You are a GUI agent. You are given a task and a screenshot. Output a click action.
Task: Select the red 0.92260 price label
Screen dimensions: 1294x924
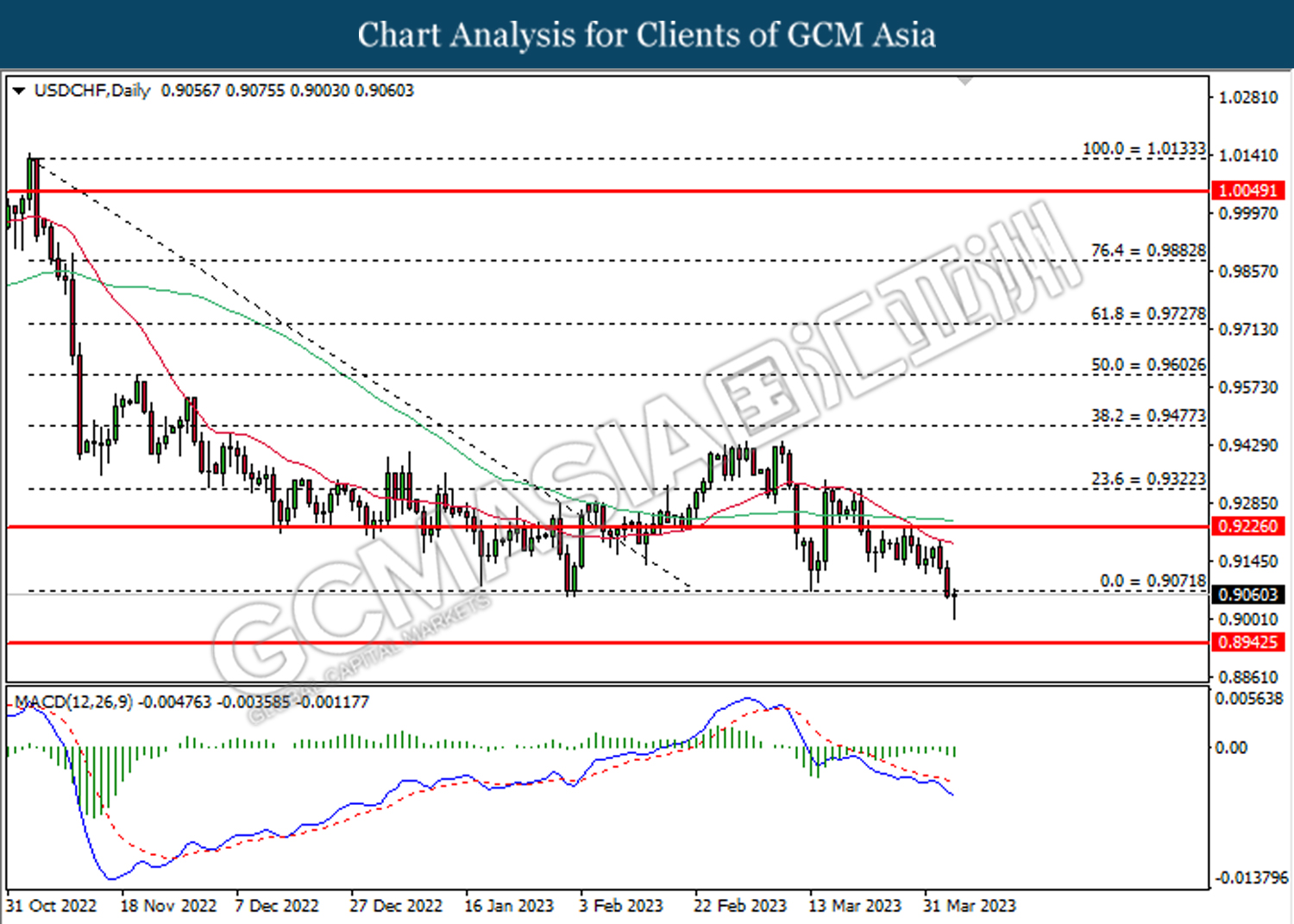pos(1247,526)
